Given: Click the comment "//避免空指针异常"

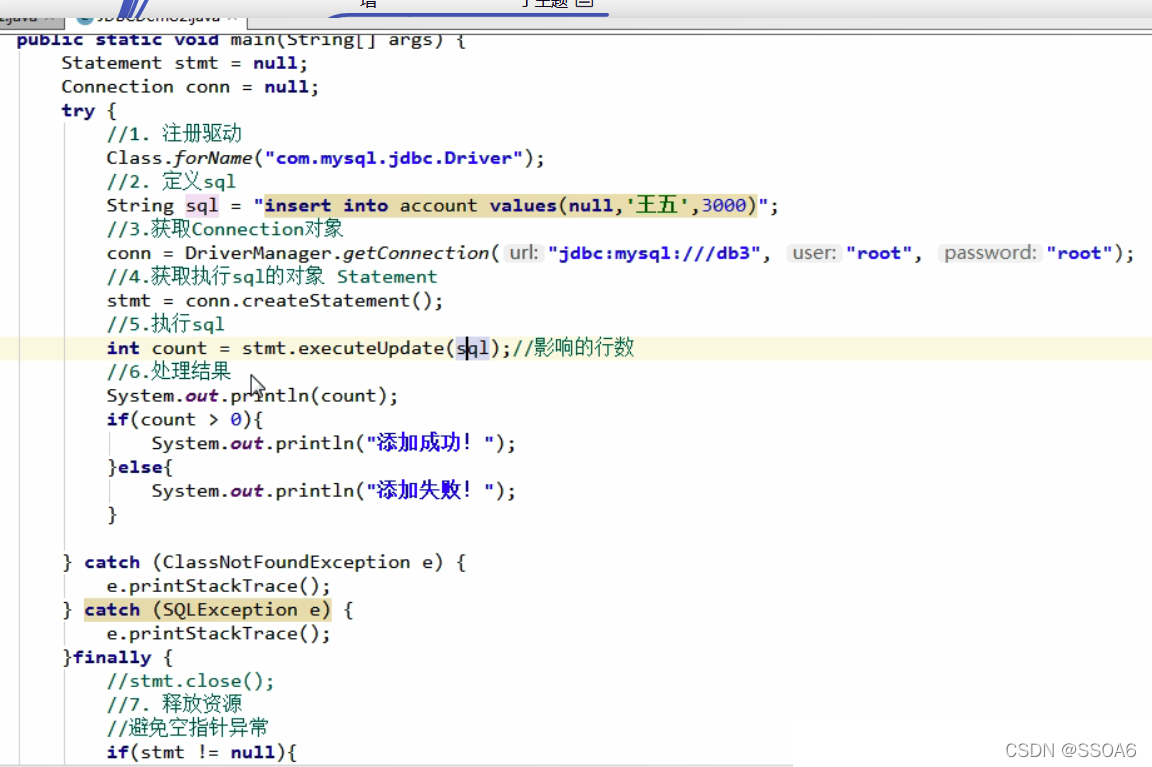Looking at the screenshot, I should (187, 728).
